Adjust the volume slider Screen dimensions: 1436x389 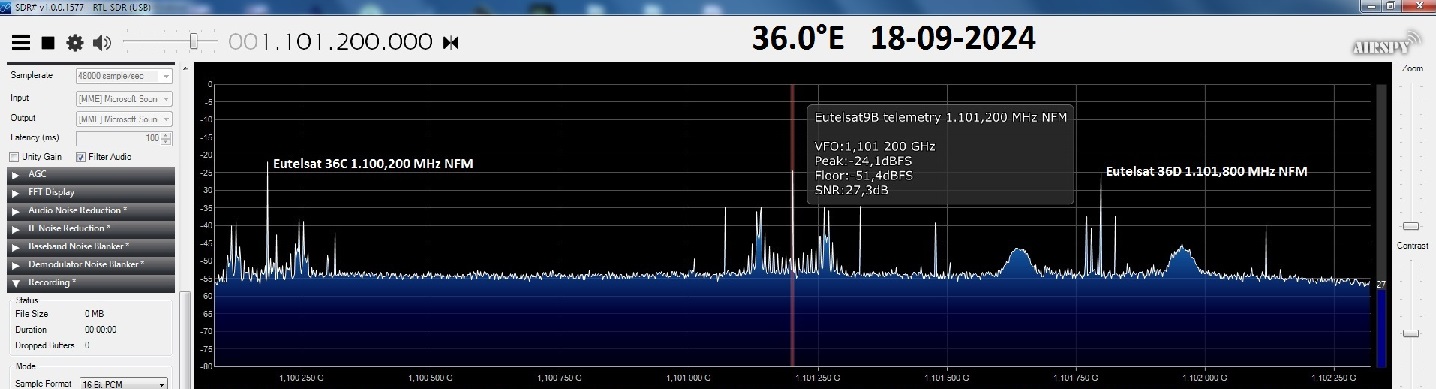click(194, 42)
